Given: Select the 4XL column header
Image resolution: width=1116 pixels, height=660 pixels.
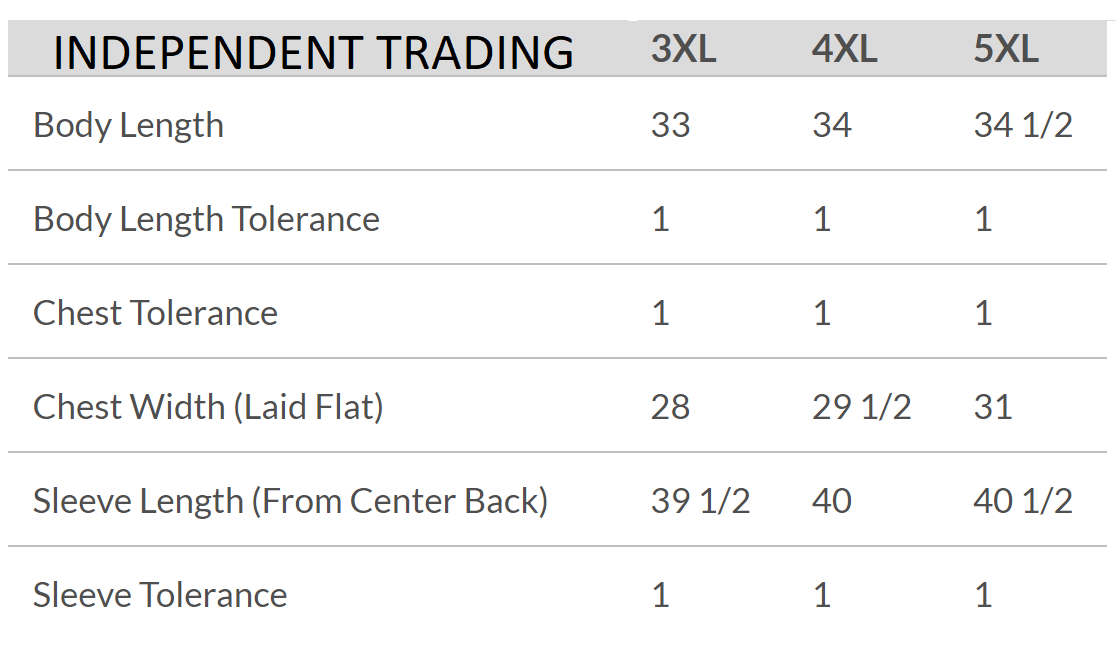Looking at the screenshot, I should 844,49.
